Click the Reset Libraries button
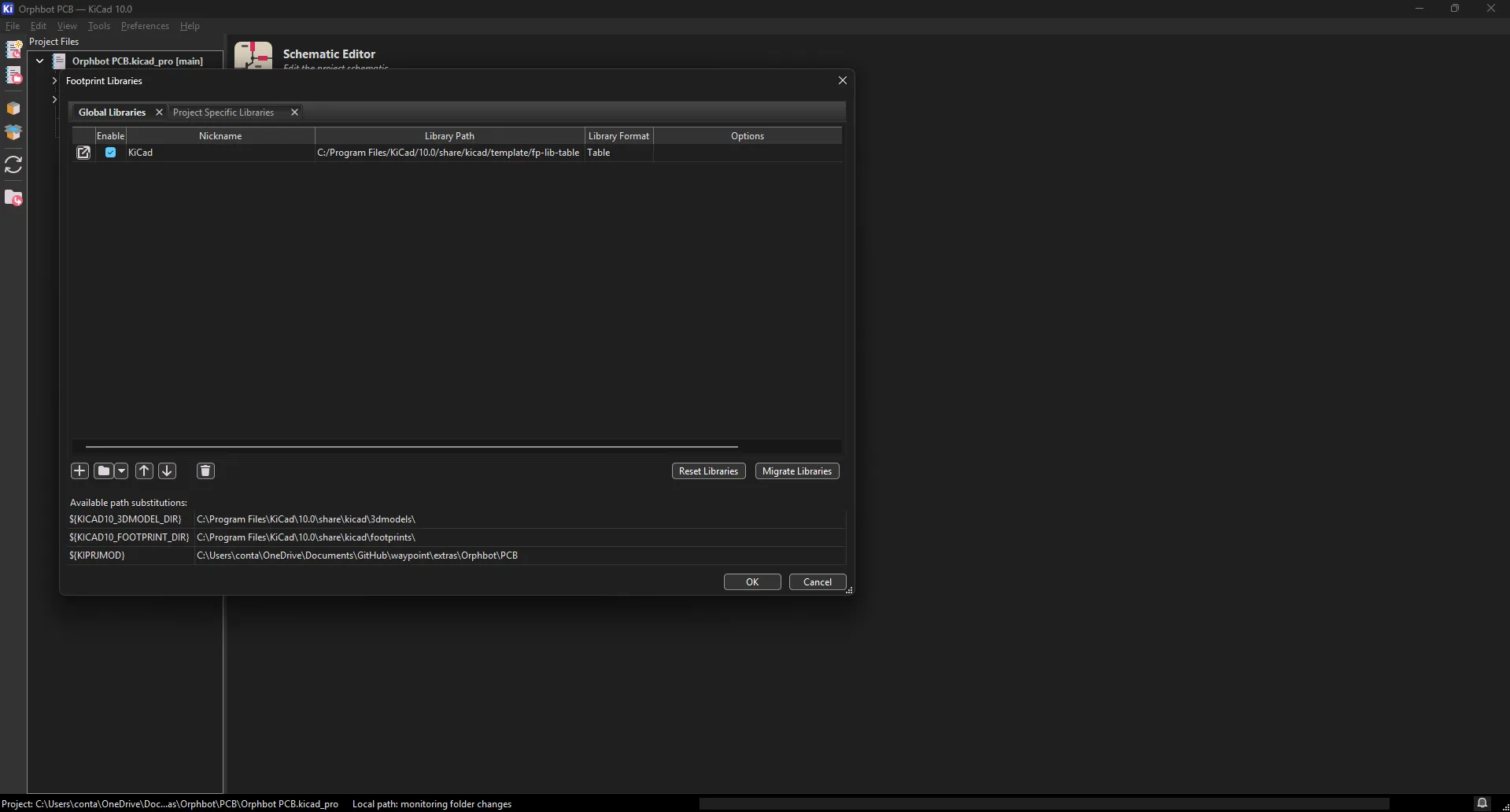 point(708,471)
